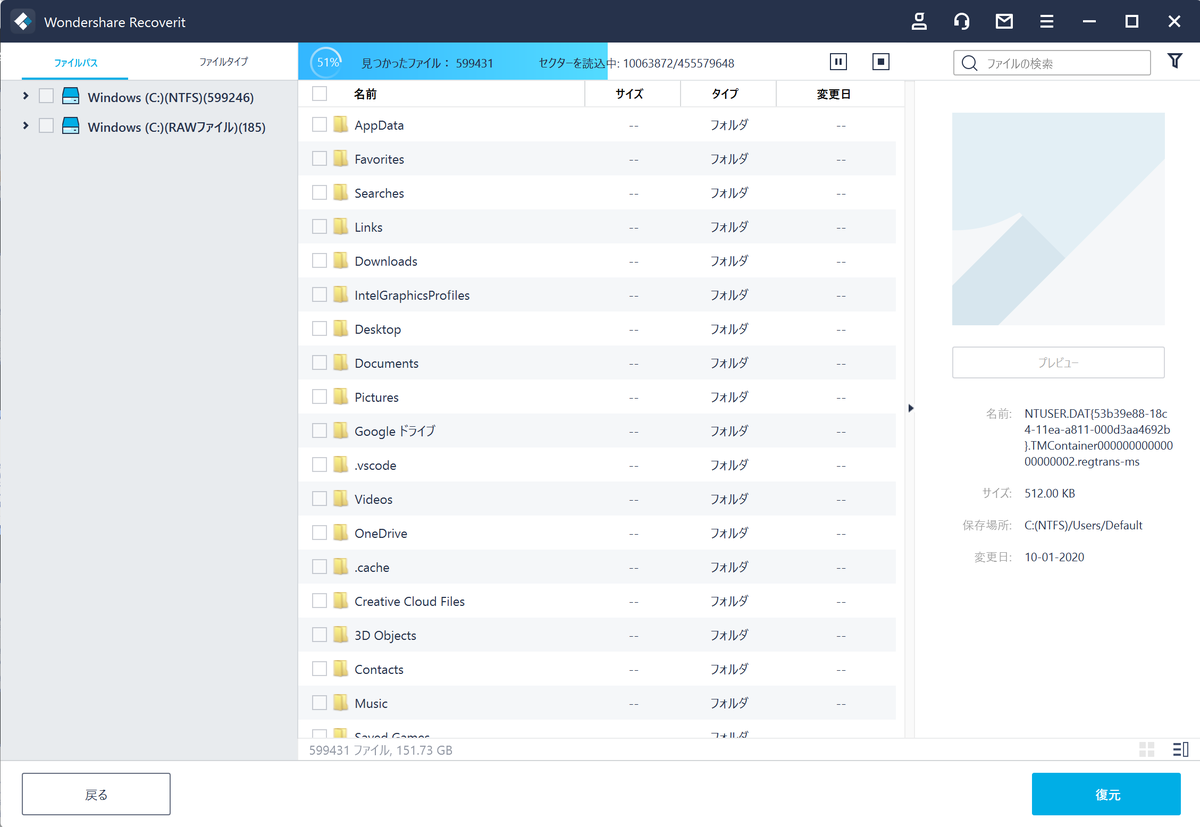1200x827 pixels.
Task: Select the Music folder name
Action: (x=371, y=703)
